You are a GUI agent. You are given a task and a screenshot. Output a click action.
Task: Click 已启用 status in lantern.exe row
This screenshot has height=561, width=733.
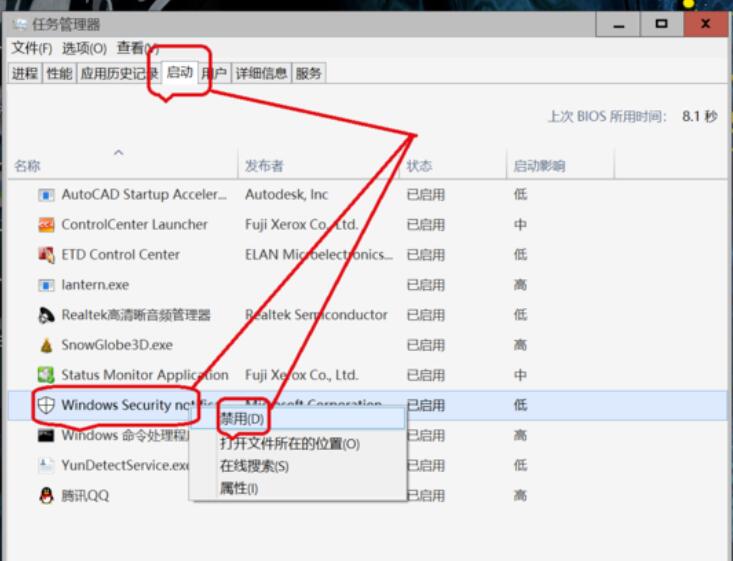[426, 285]
